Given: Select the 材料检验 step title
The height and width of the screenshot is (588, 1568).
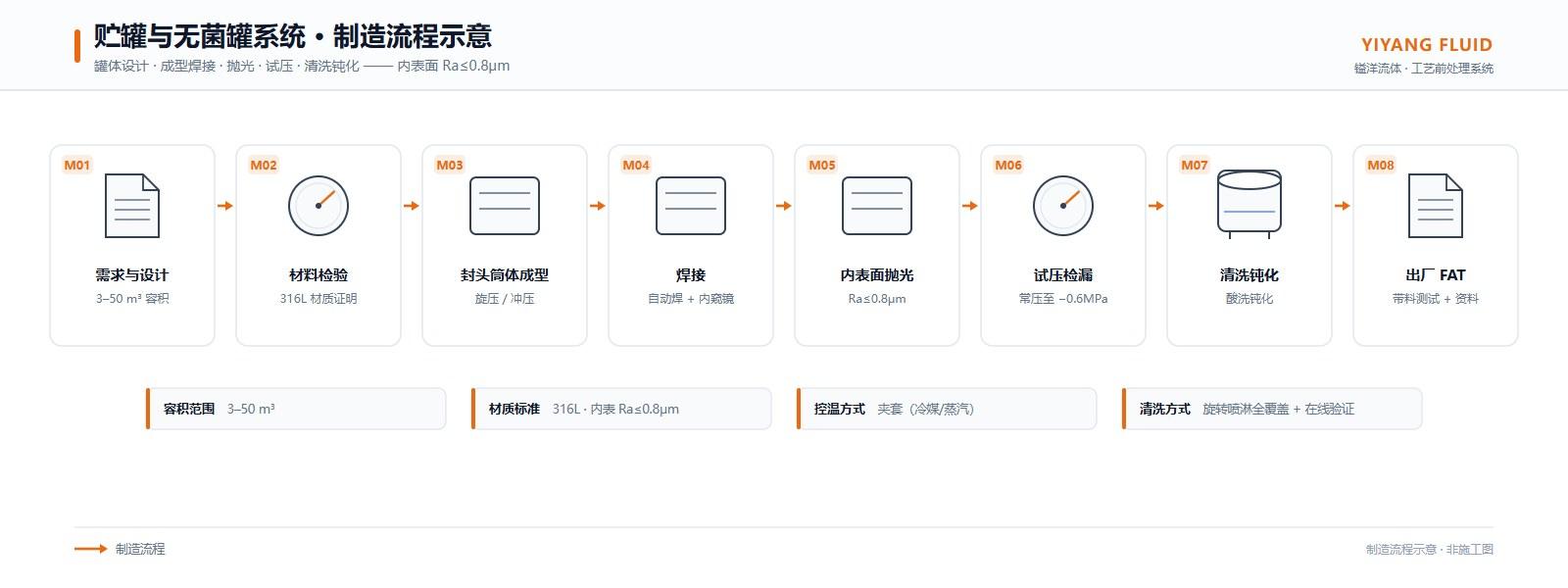Looking at the screenshot, I should pos(318,275).
